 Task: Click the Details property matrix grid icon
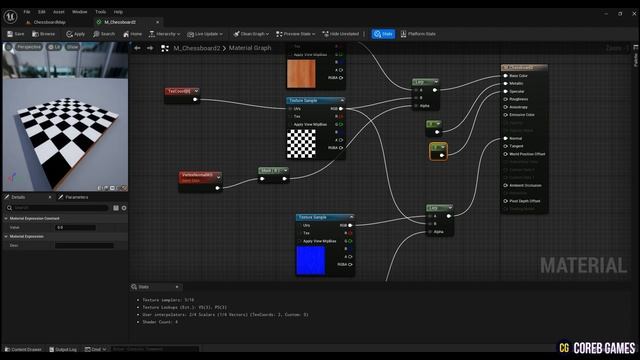click(116, 208)
